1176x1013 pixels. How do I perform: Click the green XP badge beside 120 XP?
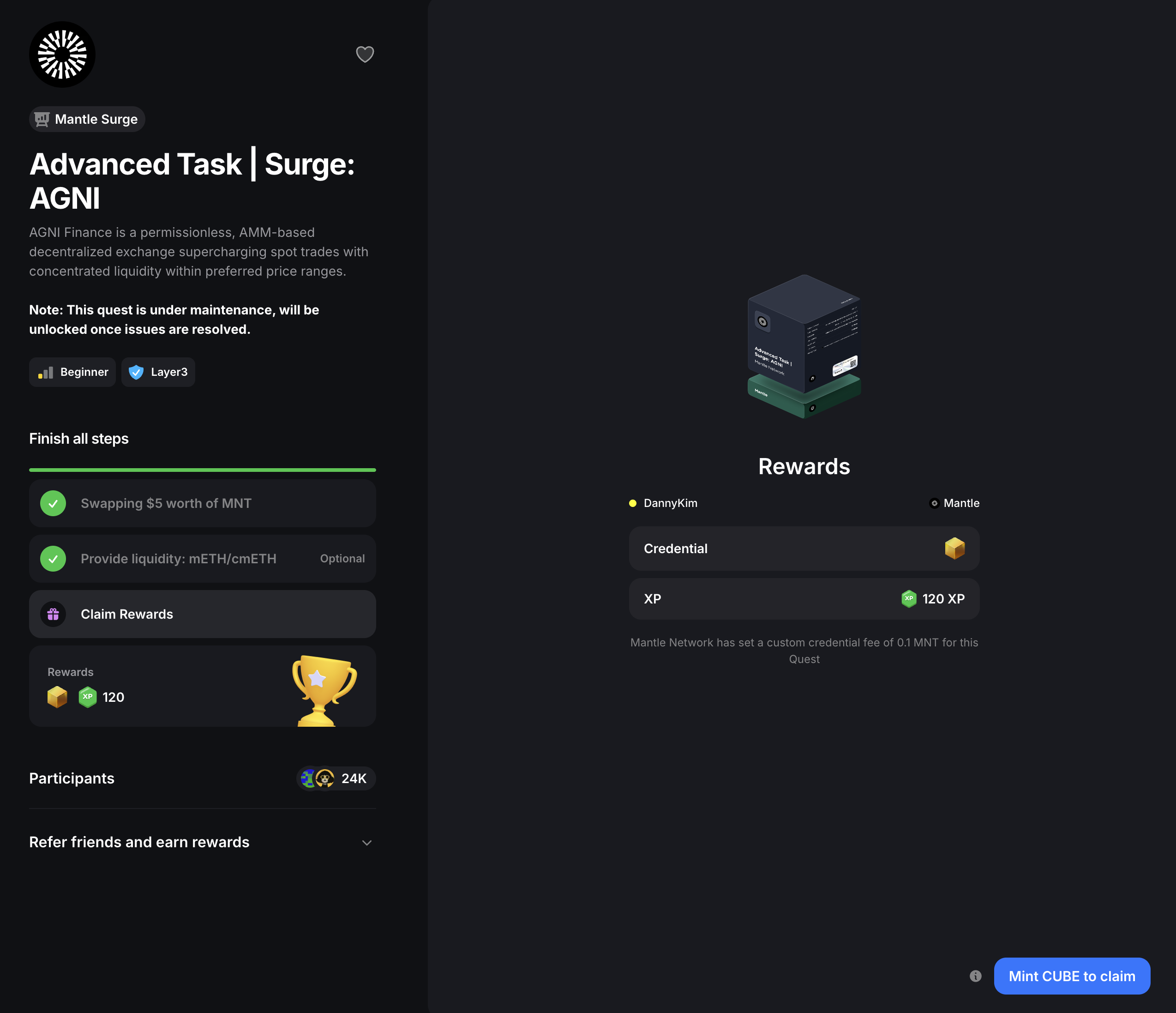click(x=909, y=598)
